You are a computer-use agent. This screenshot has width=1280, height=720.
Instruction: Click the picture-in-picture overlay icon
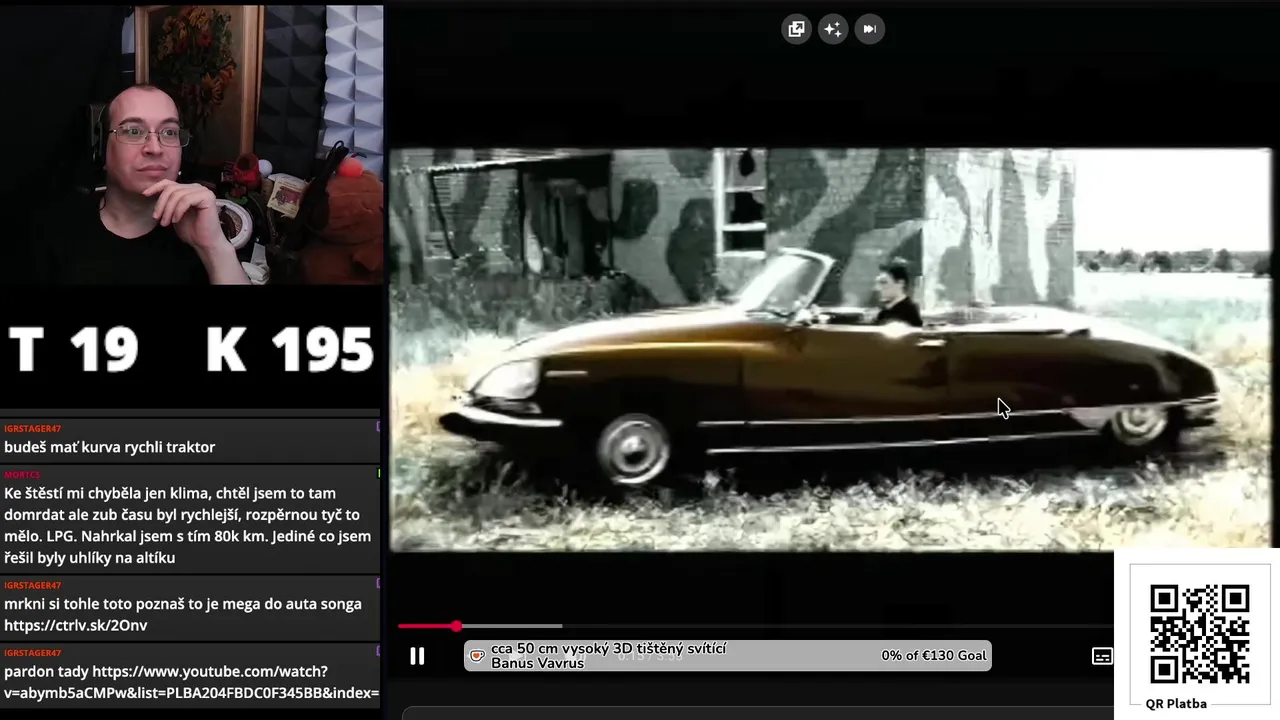pos(796,29)
